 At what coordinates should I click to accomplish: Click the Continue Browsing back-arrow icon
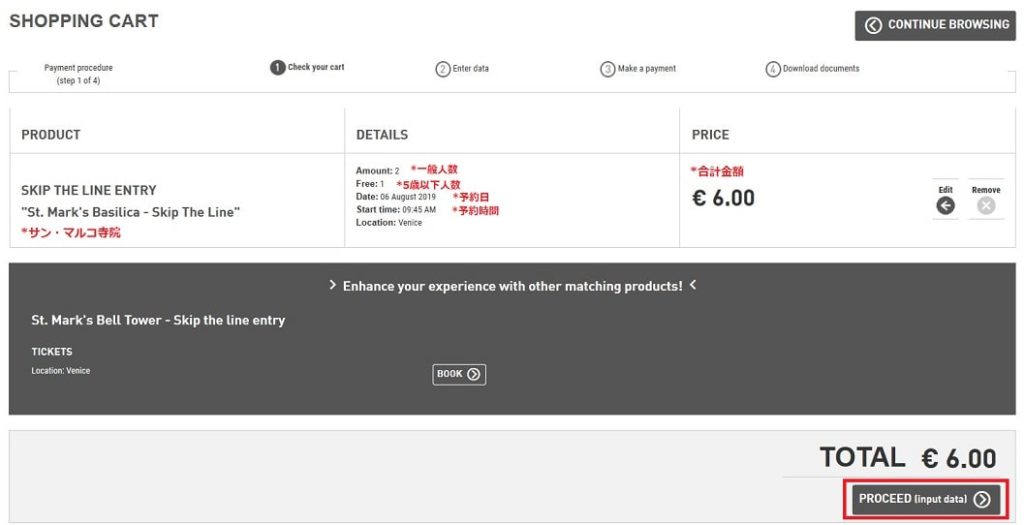(873, 25)
